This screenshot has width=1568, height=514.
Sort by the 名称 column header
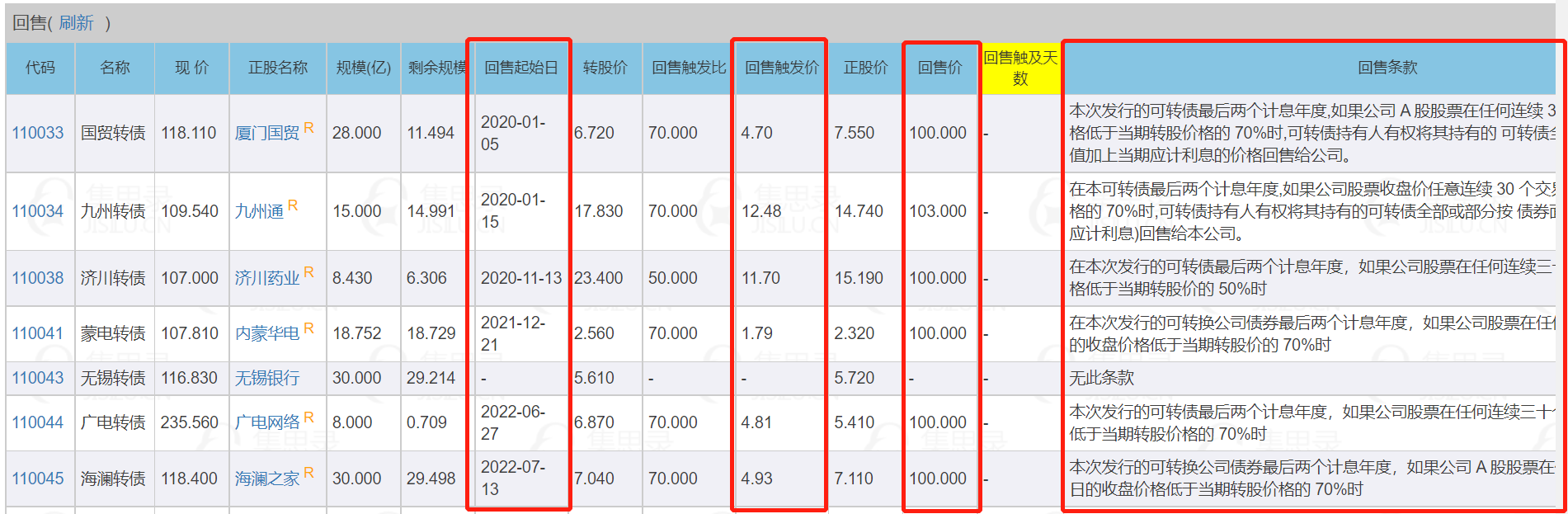click(115, 68)
